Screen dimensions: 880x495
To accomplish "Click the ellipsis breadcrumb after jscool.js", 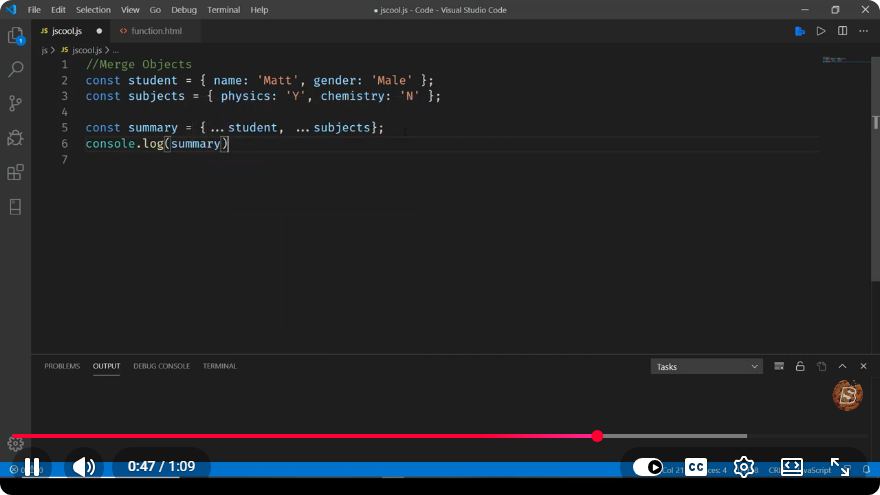I will click(x=116, y=50).
